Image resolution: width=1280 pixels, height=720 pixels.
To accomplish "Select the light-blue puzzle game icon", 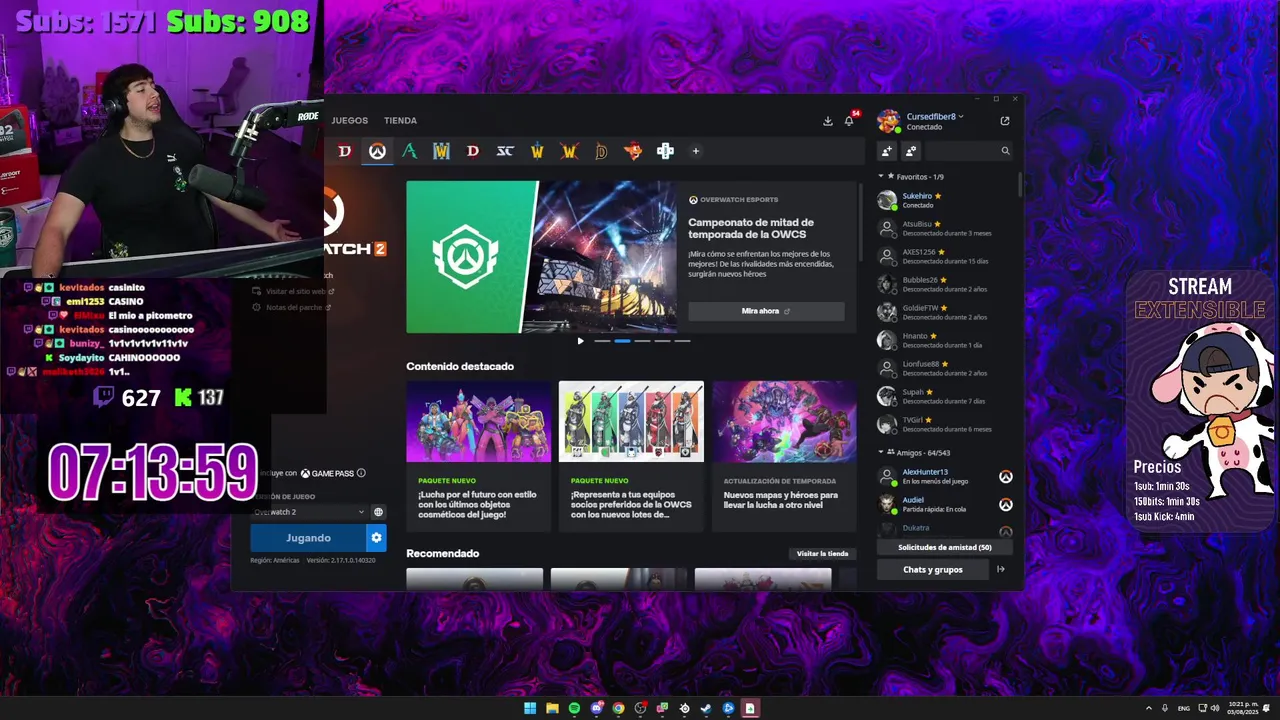I will click(x=665, y=151).
